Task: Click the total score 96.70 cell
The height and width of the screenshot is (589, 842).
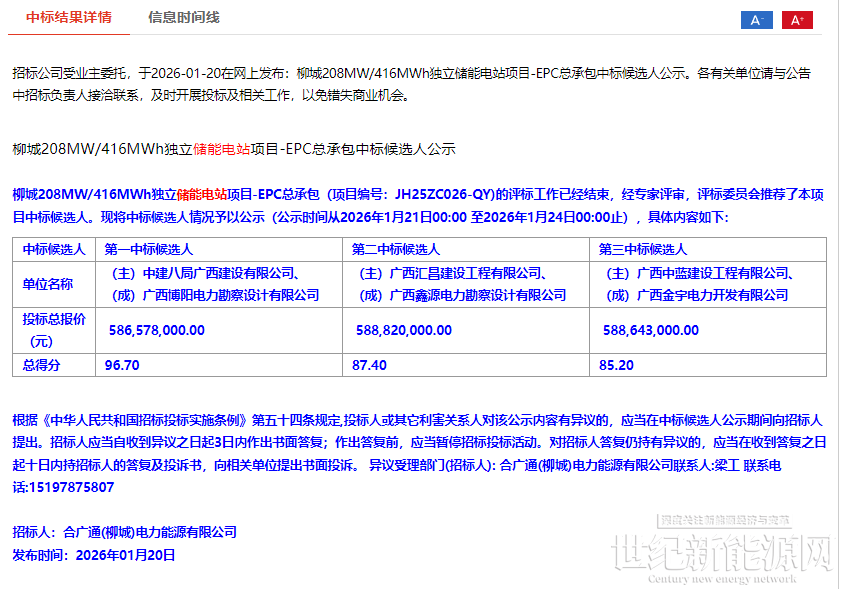Action: 122,366
